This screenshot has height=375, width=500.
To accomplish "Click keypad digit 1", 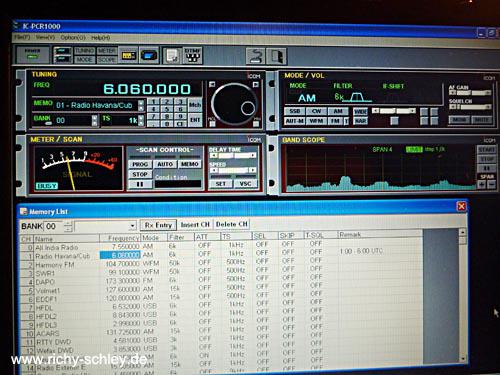I will pos(153,102).
